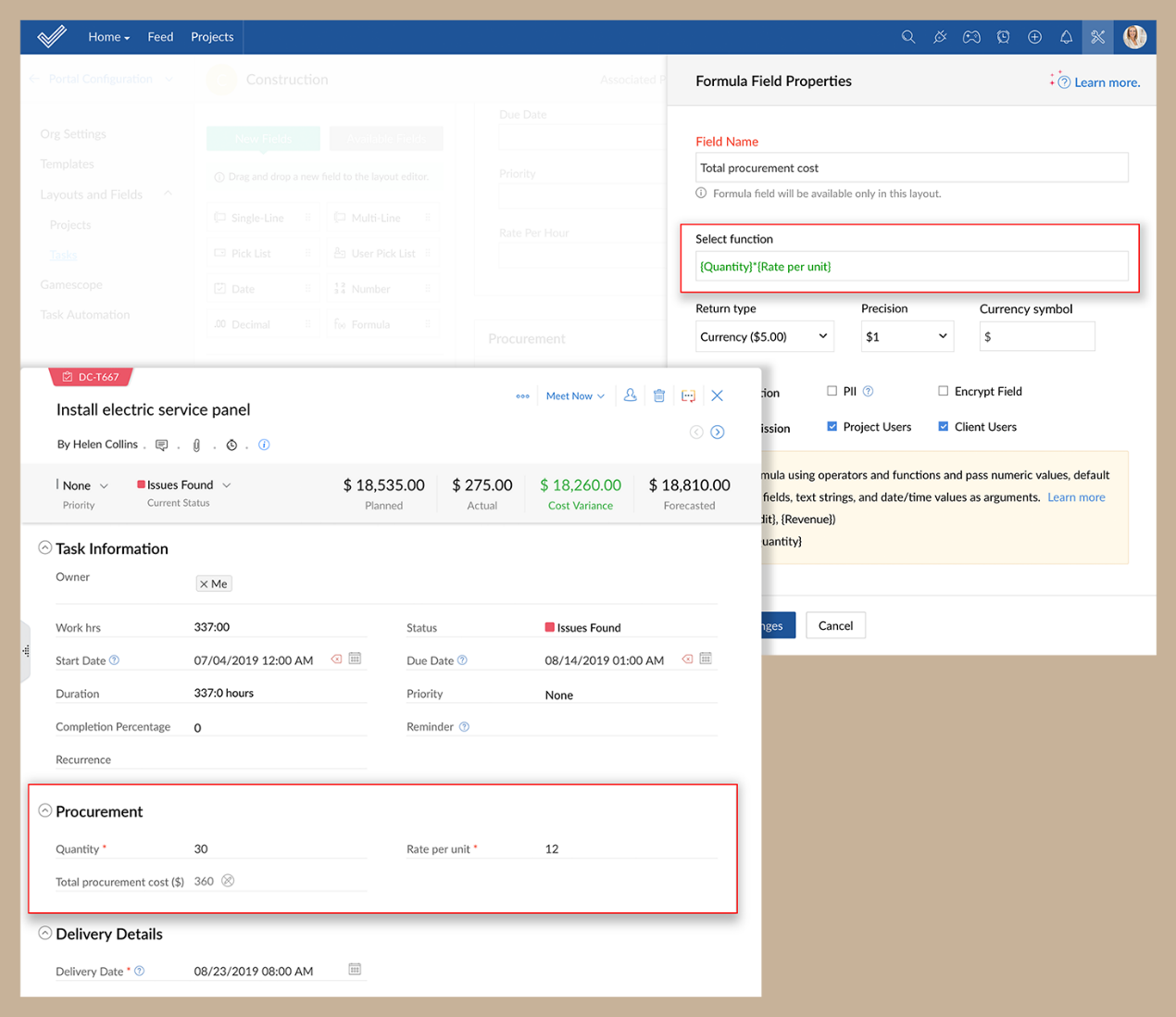Go to the Projects tab
This screenshot has width=1176, height=1017.
[212, 37]
